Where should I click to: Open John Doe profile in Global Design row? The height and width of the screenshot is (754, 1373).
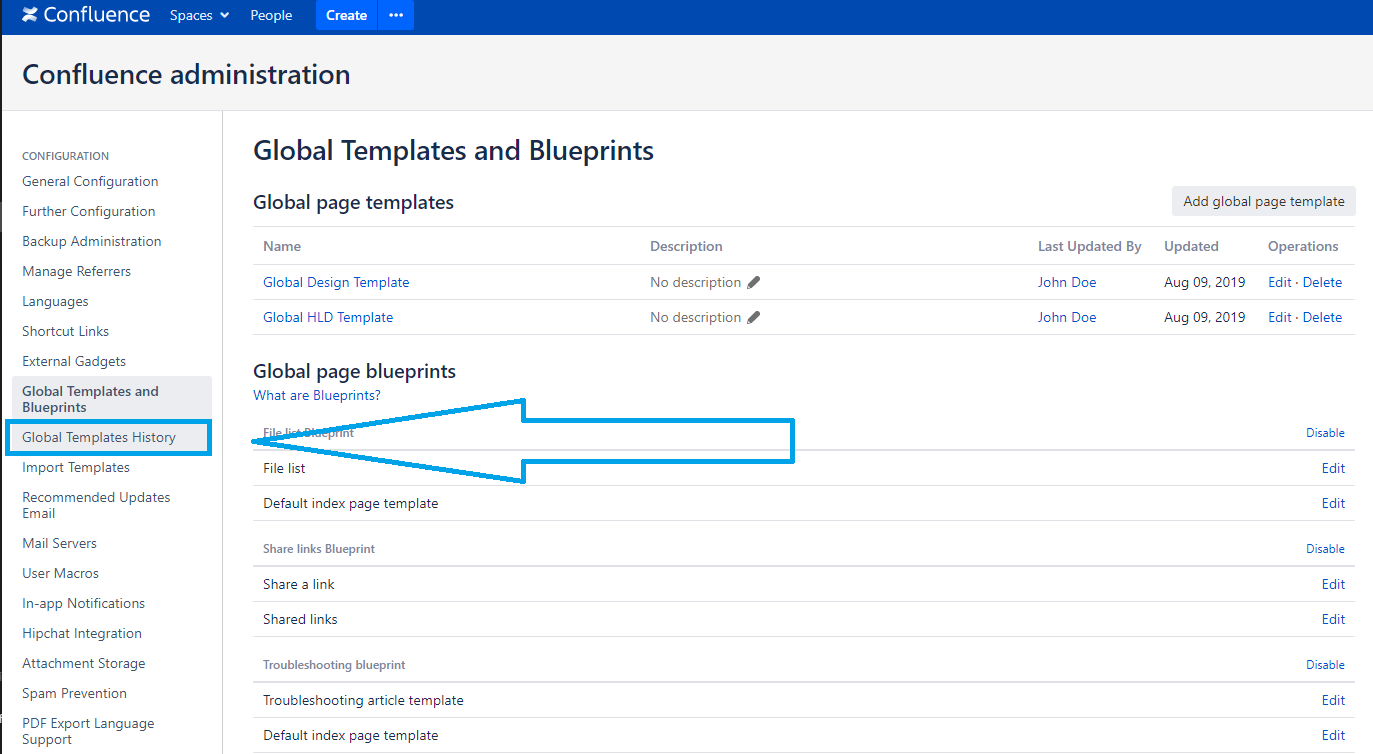(1067, 282)
